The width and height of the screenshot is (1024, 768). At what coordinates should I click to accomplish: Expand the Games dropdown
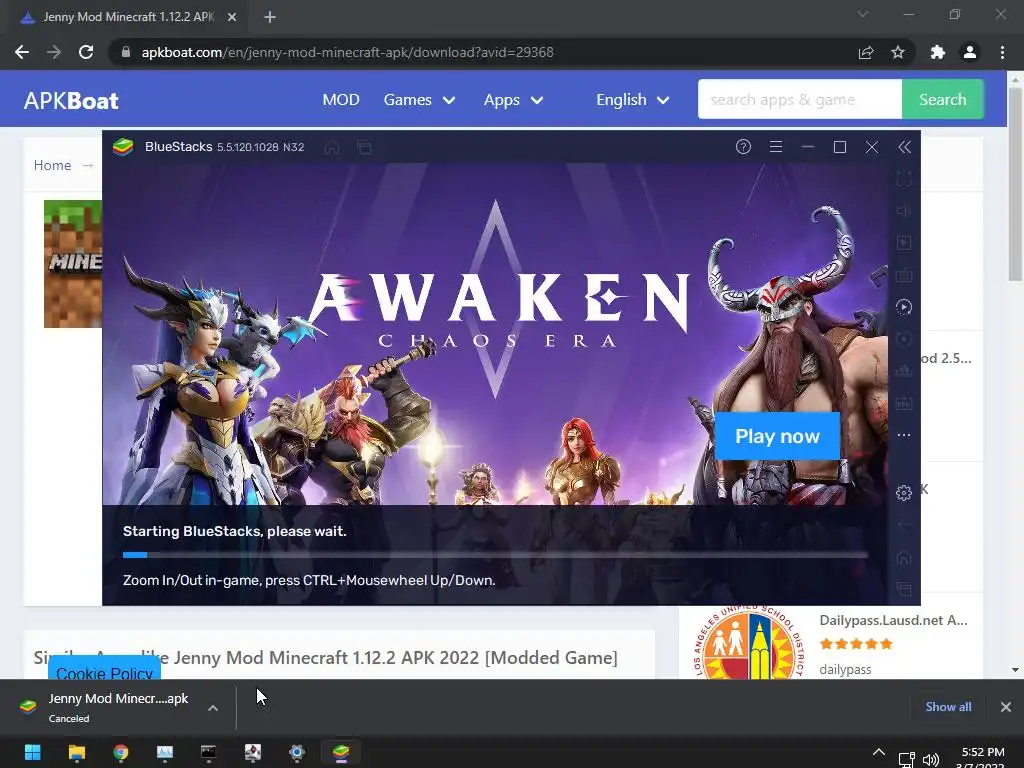tap(419, 100)
